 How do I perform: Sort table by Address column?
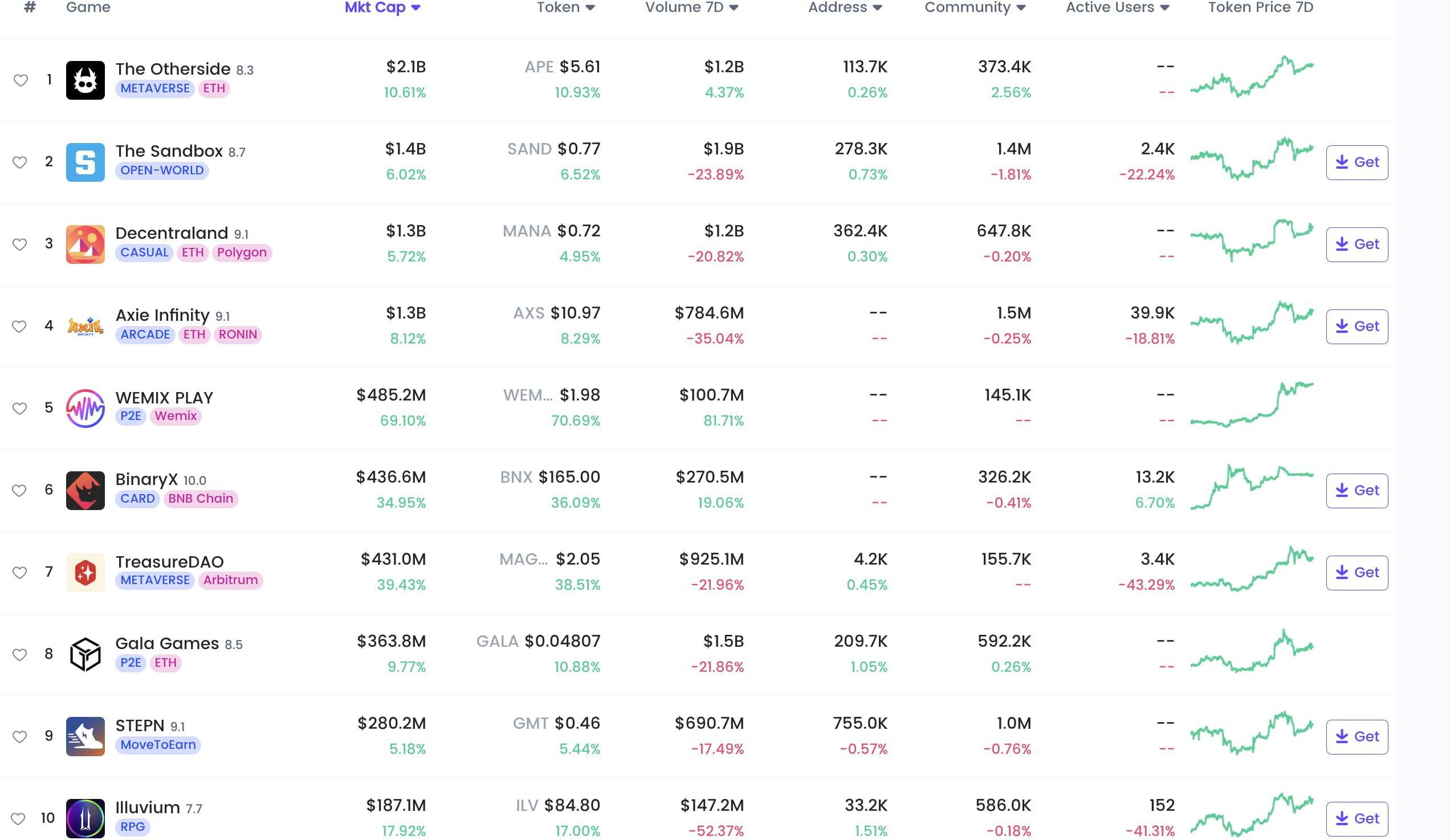tap(845, 7)
